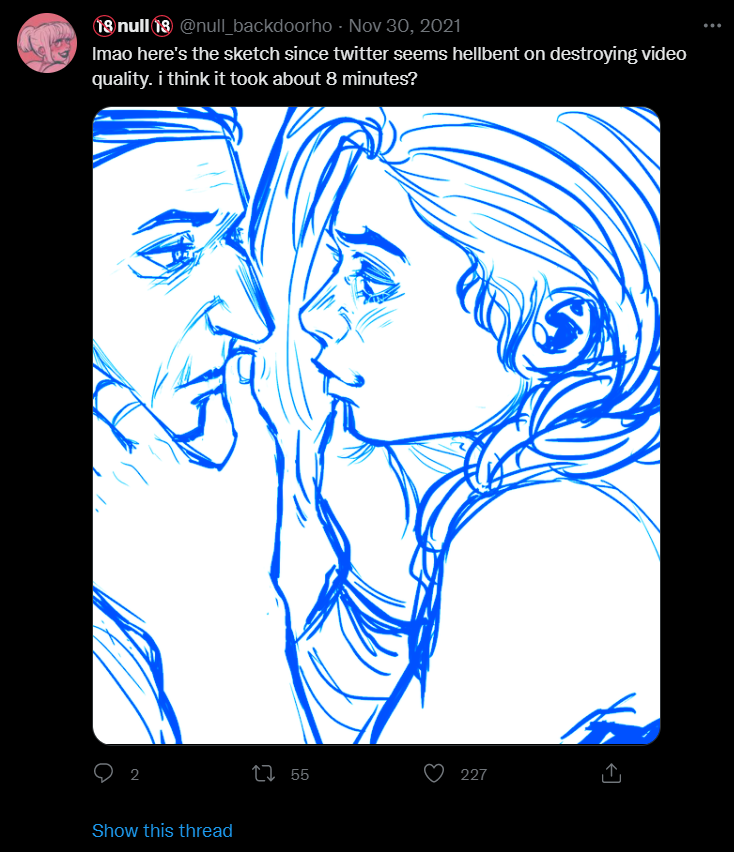Open the display name null

(133, 26)
